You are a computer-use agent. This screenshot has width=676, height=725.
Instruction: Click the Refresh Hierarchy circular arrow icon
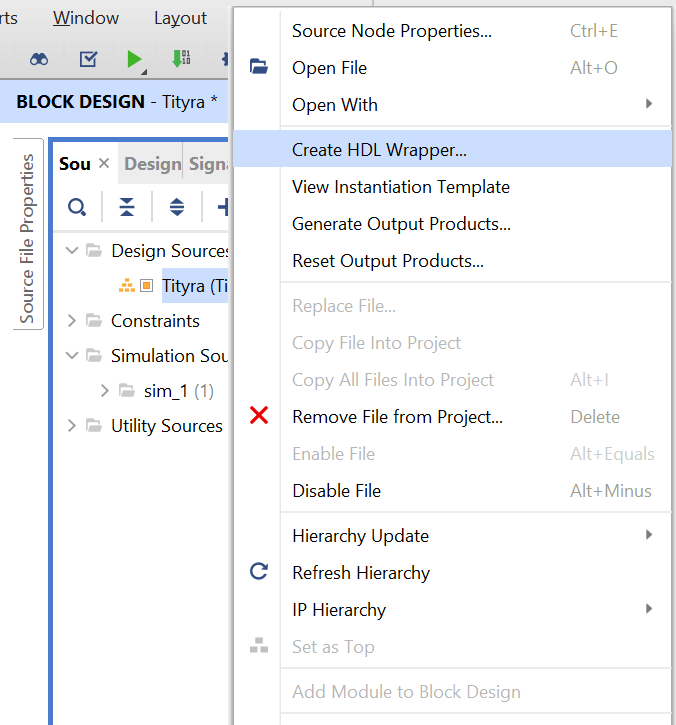(x=259, y=572)
